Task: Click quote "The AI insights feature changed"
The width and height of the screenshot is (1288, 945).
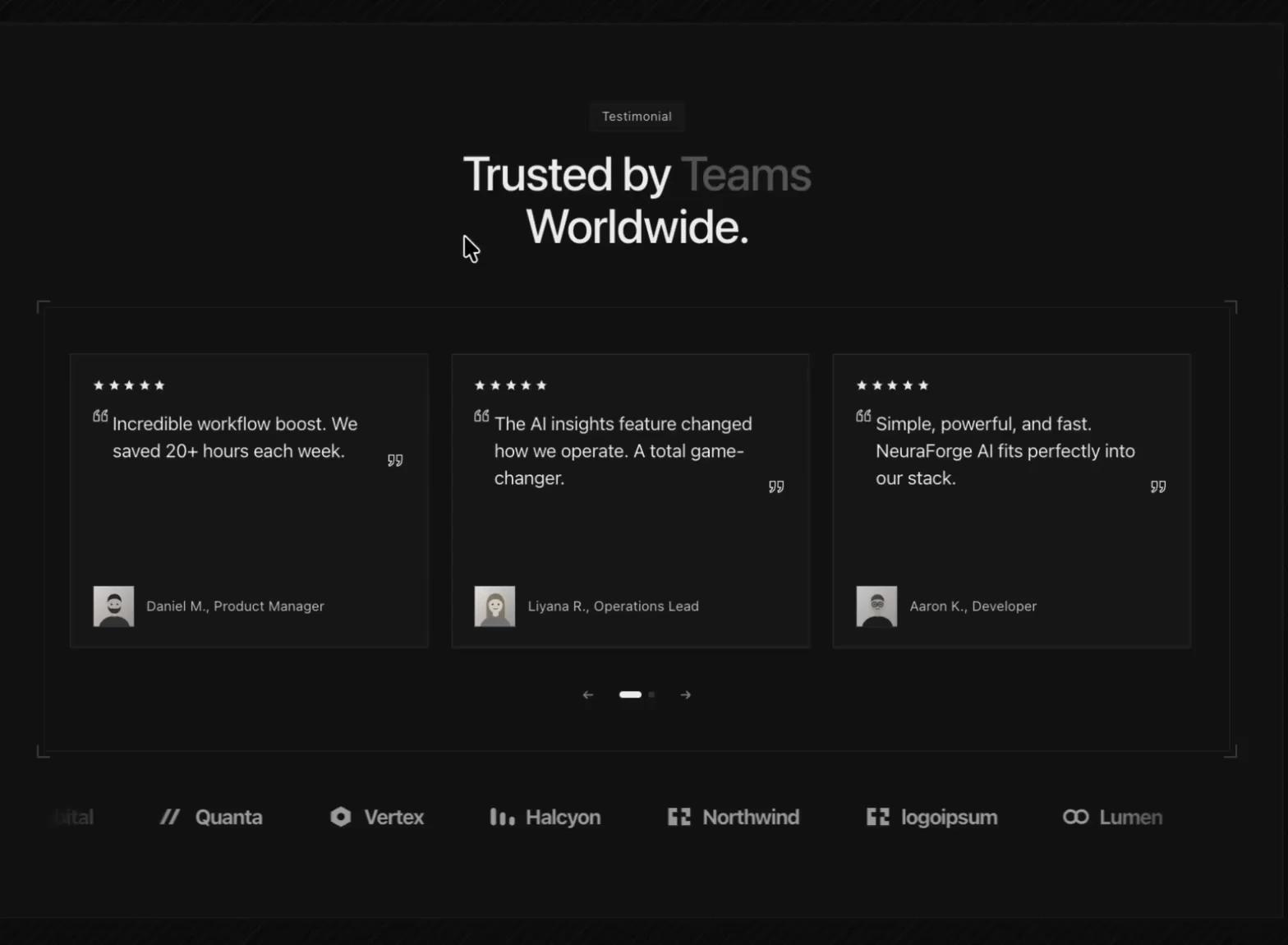Action: pos(623,450)
